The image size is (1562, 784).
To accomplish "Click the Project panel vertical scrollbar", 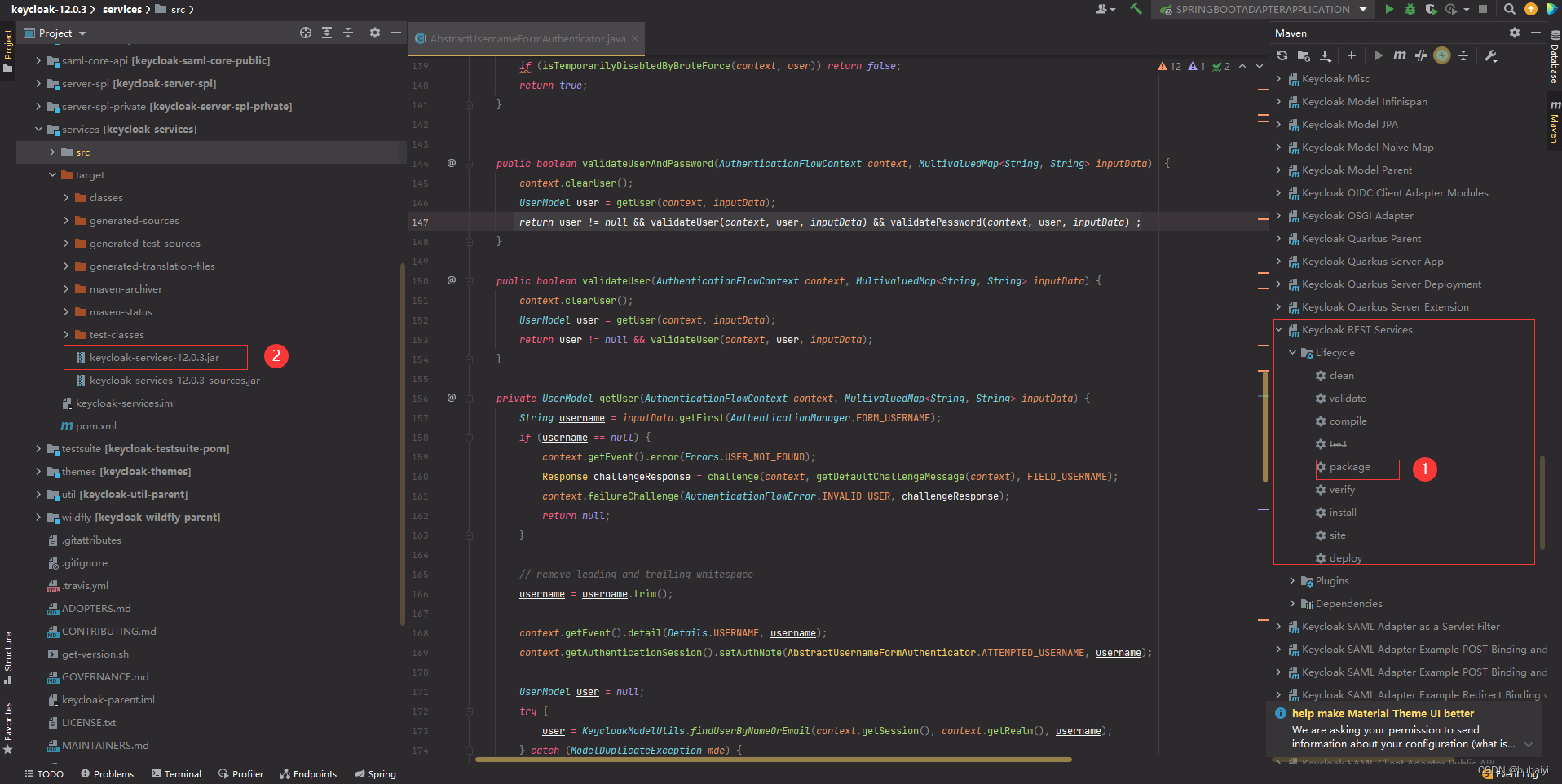I will tap(403, 444).
